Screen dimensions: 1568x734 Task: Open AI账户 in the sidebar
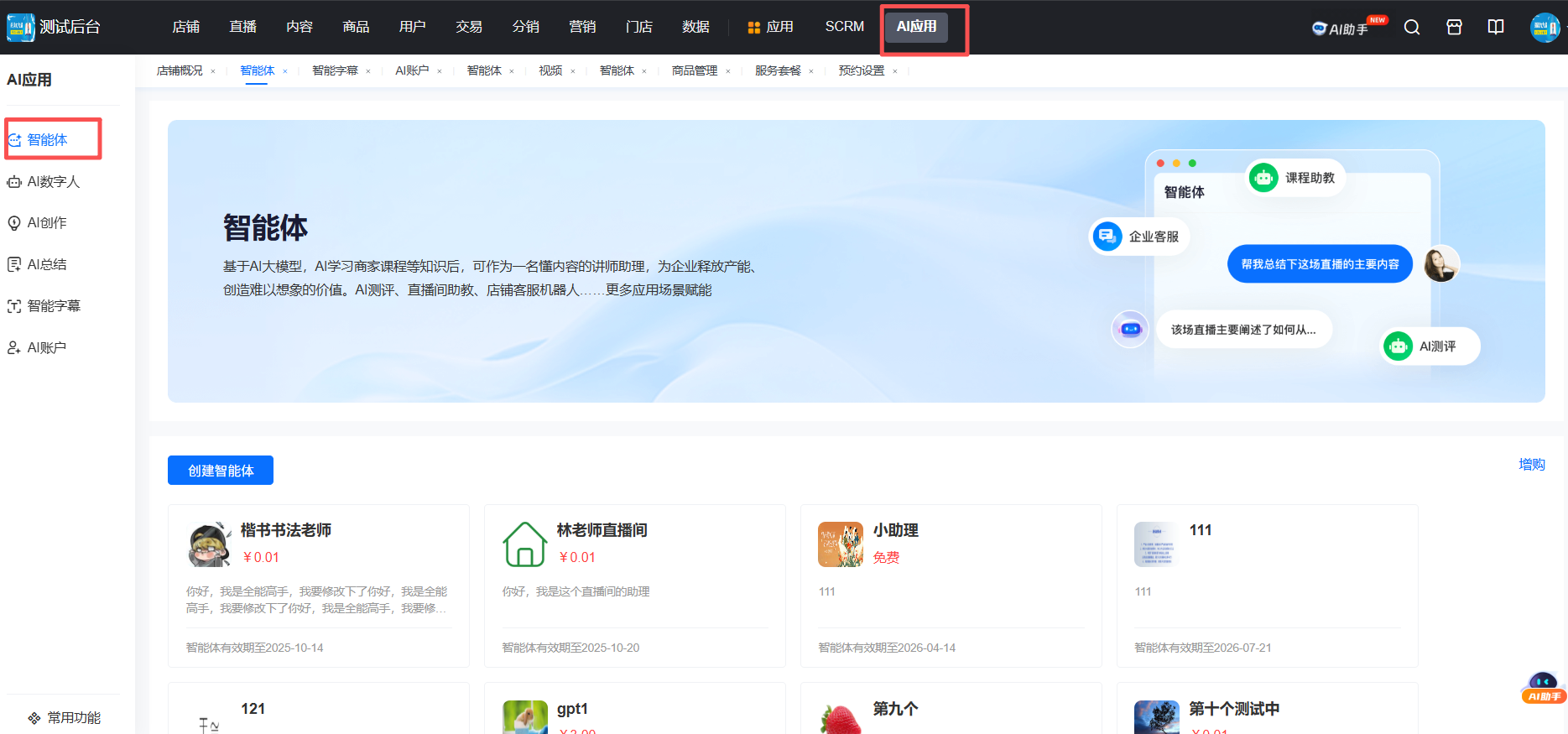(46, 348)
